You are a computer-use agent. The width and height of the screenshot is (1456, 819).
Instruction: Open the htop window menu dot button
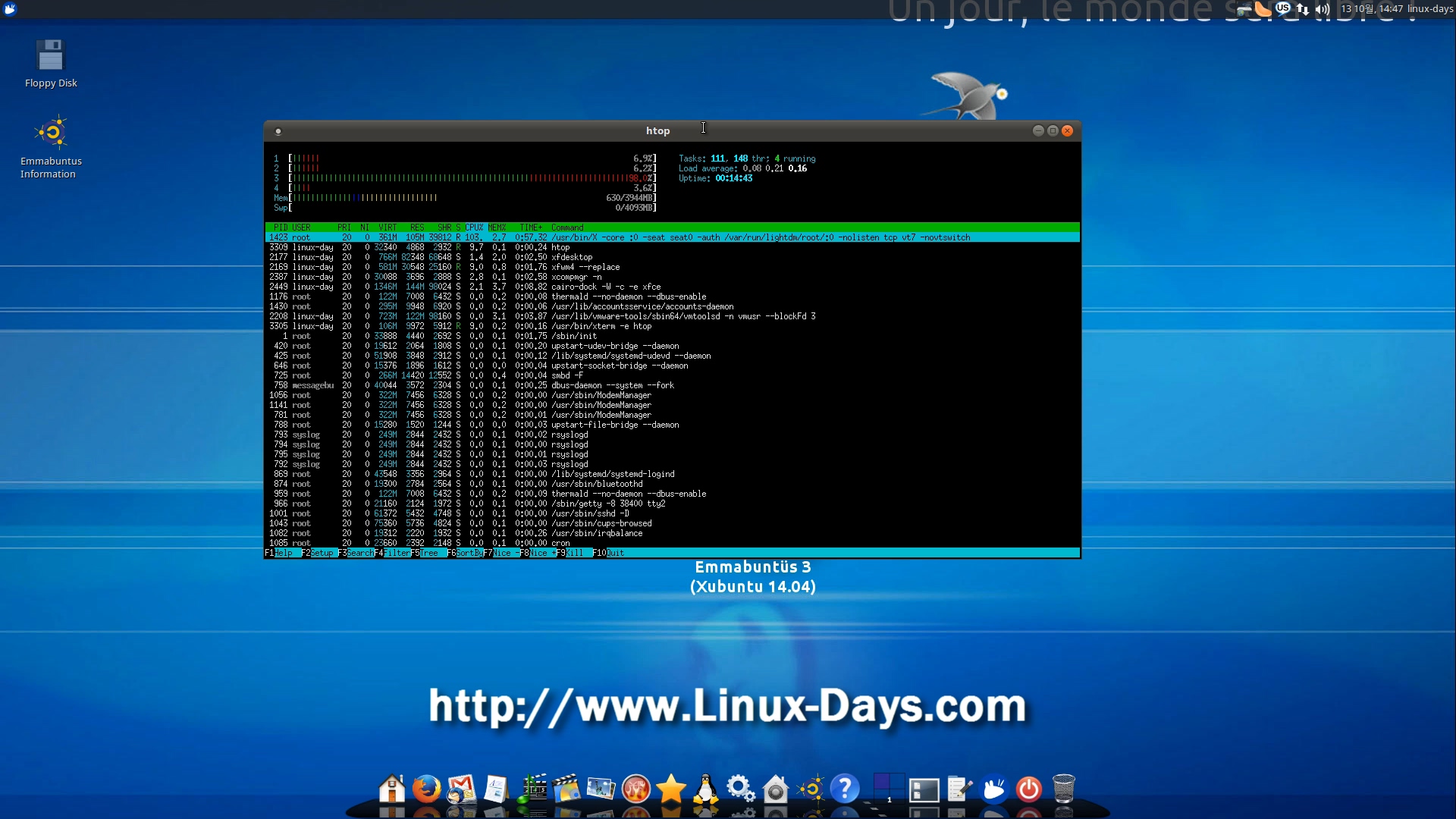[x=278, y=131]
